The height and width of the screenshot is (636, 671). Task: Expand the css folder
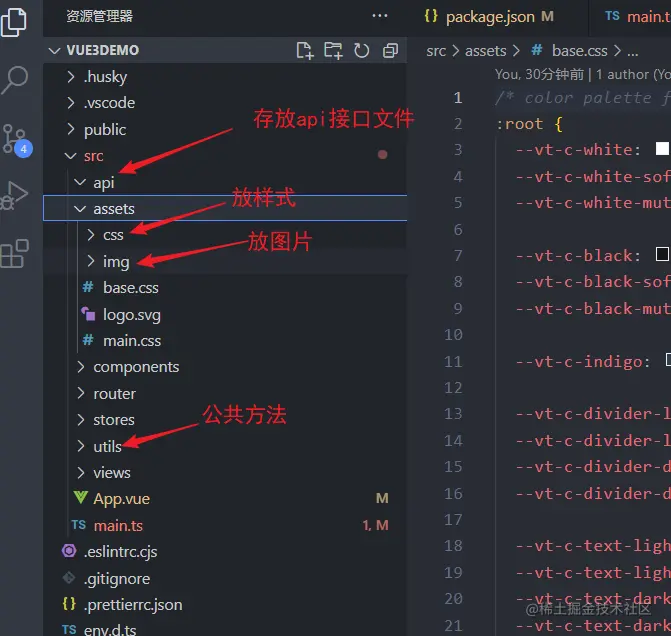point(90,235)
